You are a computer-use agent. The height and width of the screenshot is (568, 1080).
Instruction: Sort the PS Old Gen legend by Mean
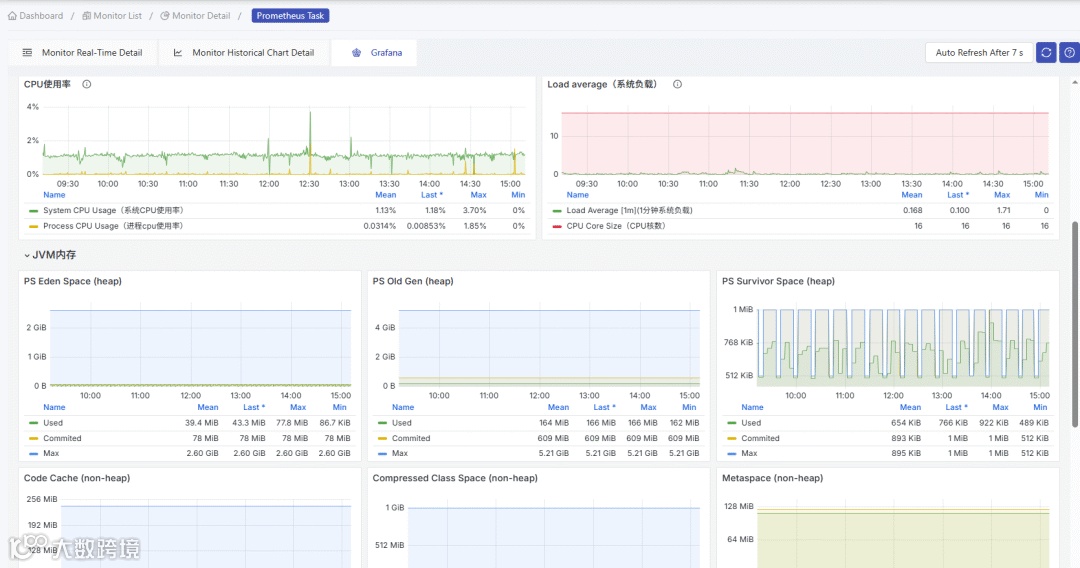click(558, 407)
